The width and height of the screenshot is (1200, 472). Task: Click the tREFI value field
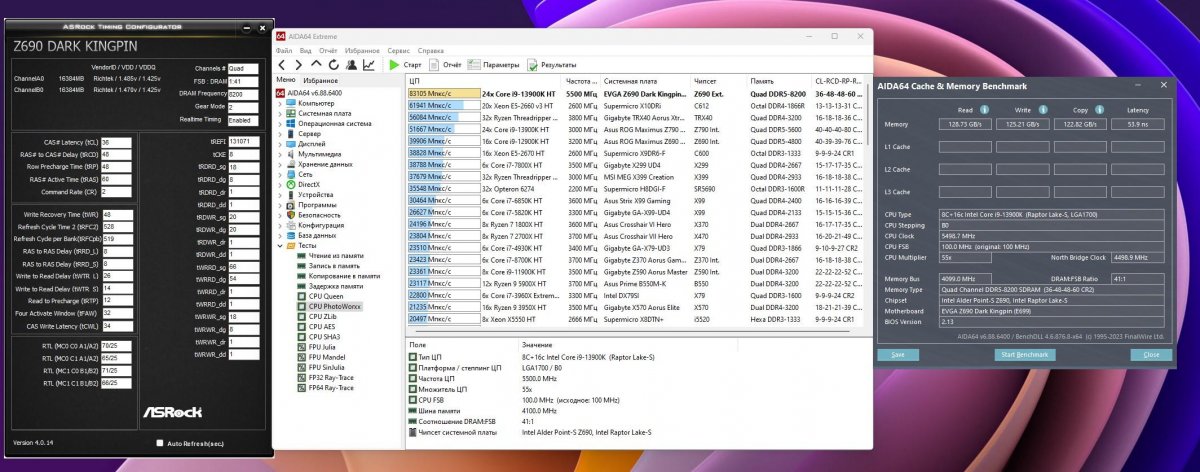[242, 142]
